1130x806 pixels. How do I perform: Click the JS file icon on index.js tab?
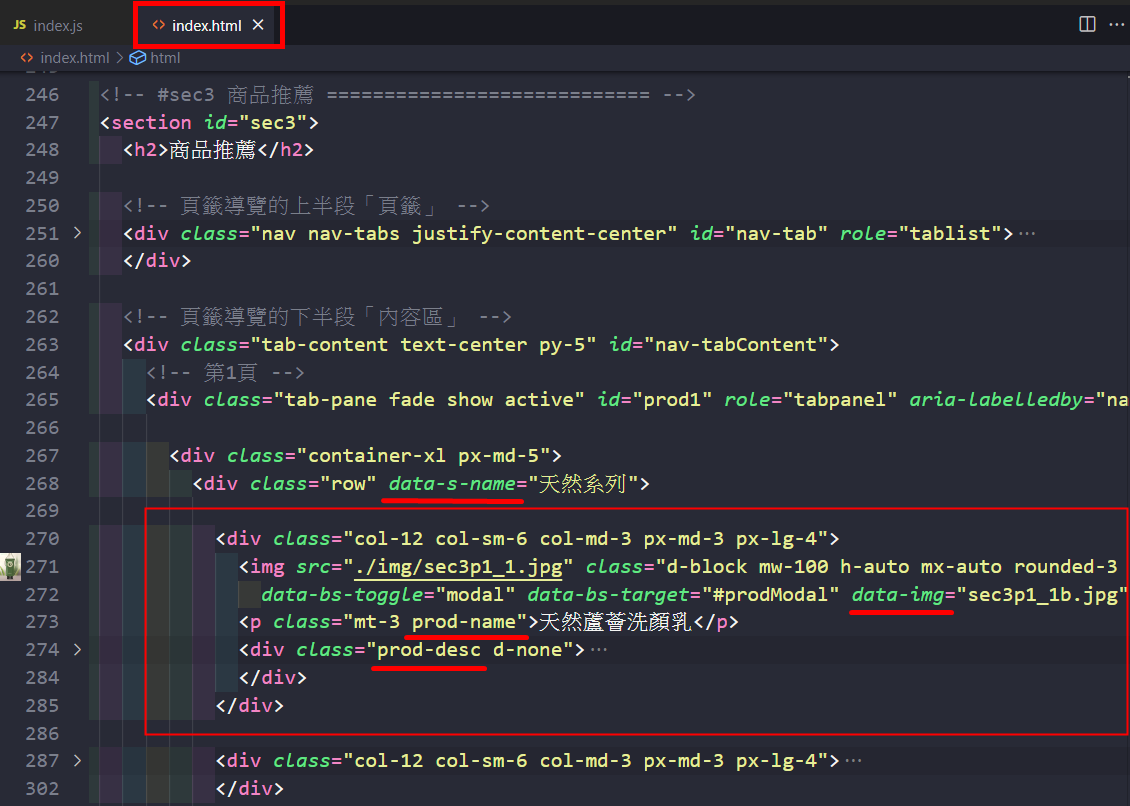pos(19,25)
